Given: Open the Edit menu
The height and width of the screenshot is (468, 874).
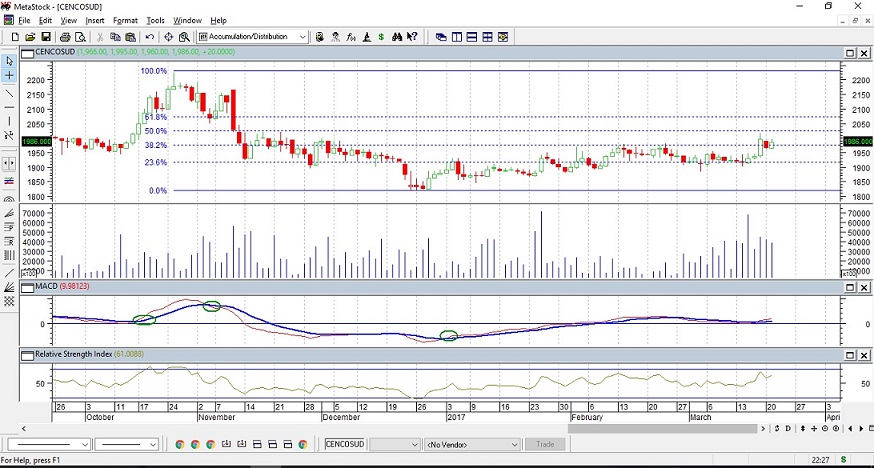Looking at the screenshot, I should [45, 21].
